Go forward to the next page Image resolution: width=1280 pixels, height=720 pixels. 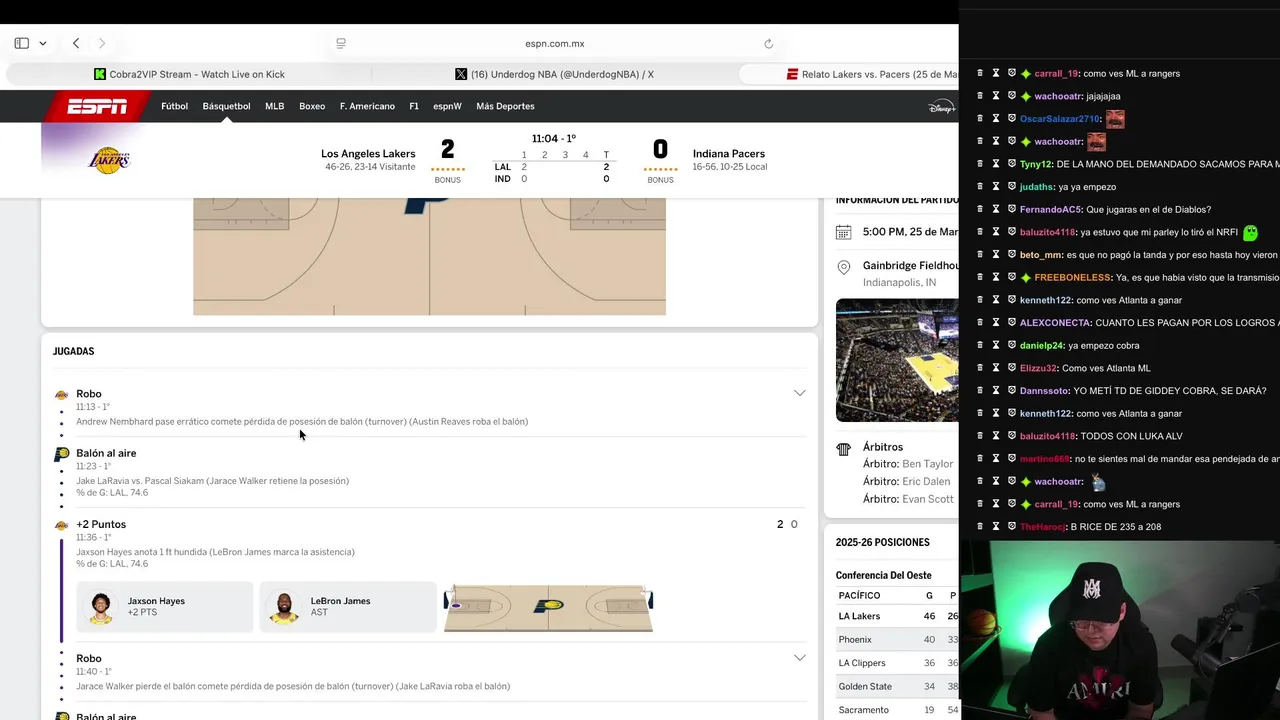101,43
